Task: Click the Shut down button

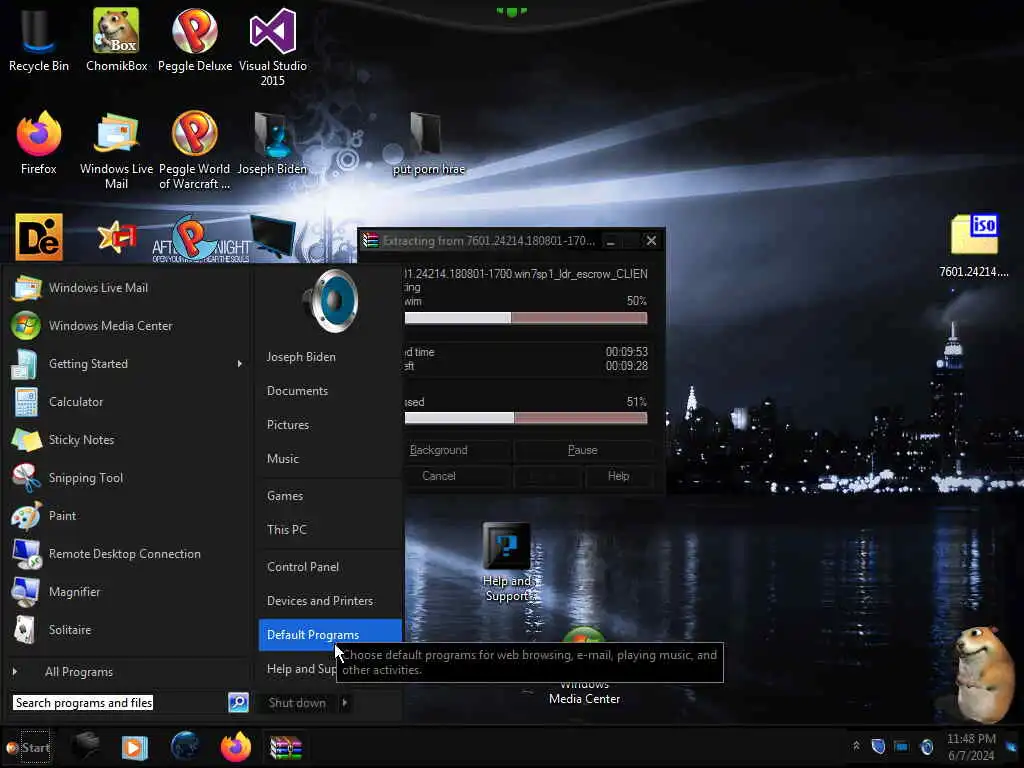Action: tap(297, 703)
